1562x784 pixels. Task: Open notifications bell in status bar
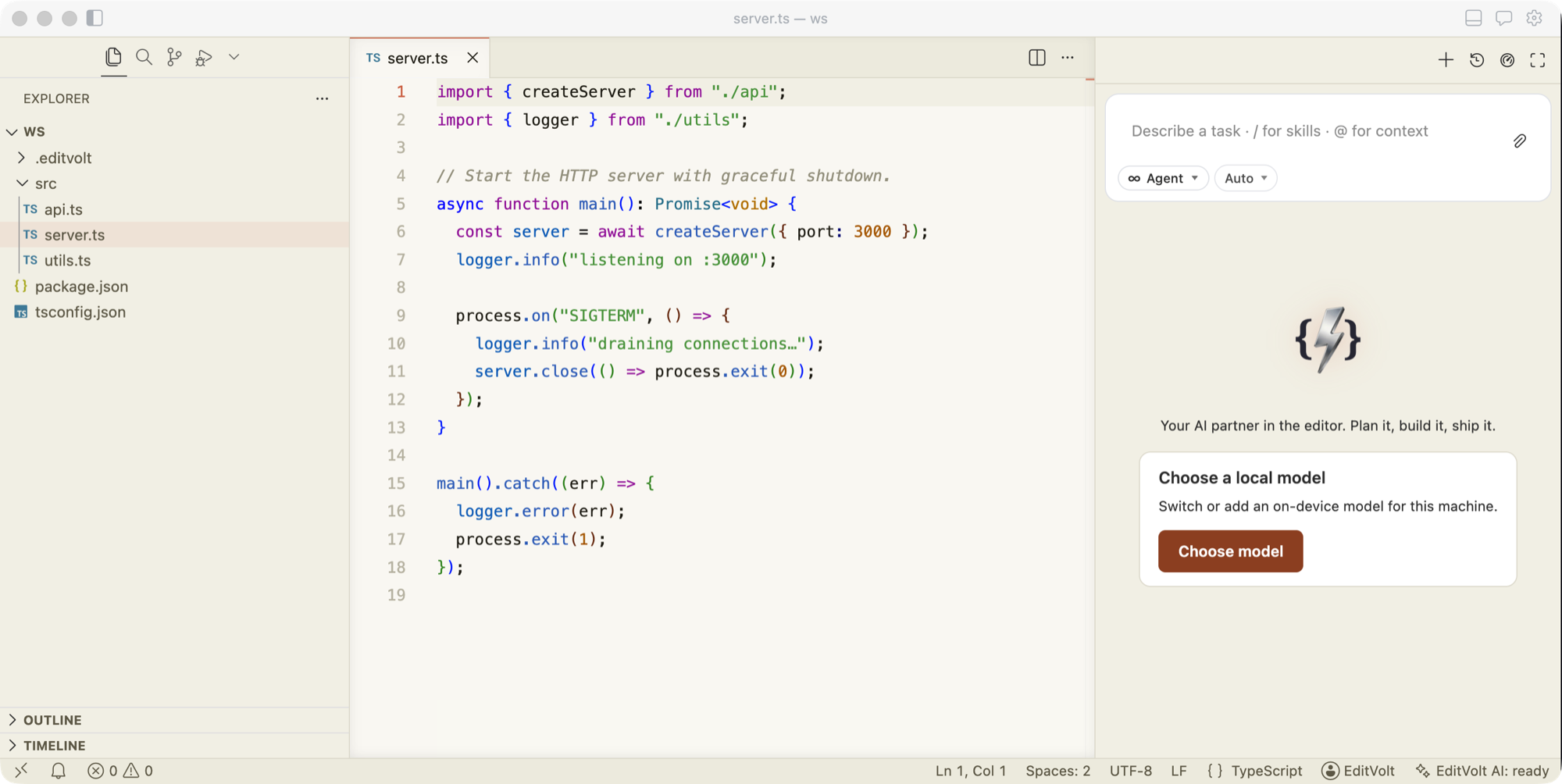click(x=58, y=771)
